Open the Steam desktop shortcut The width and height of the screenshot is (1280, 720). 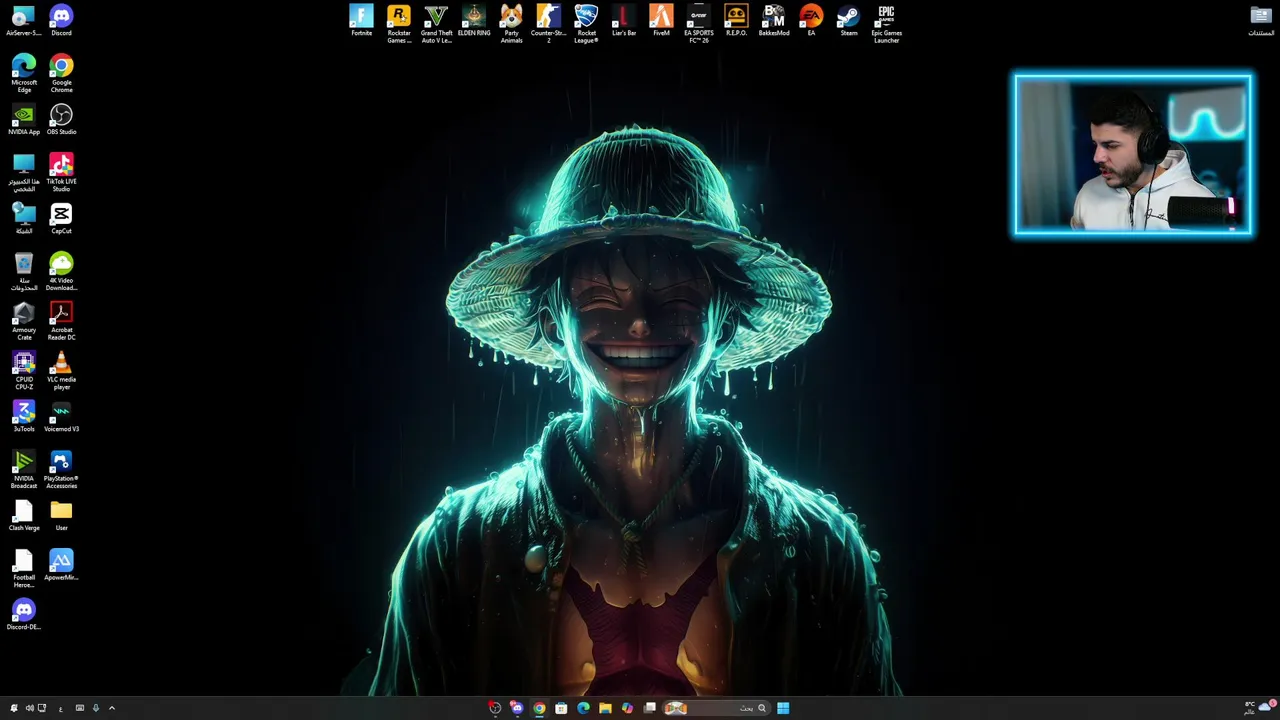tap(848, 21)
